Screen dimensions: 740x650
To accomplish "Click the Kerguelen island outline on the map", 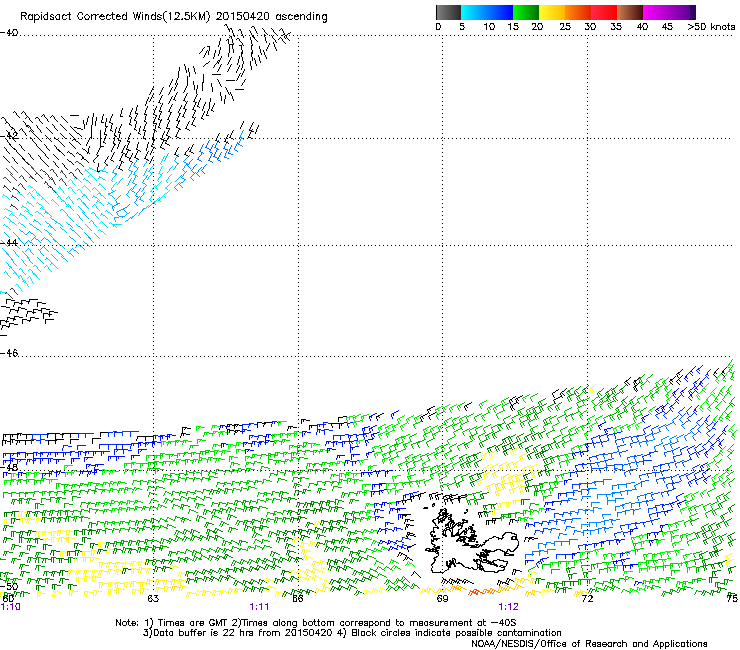I will pos(472,542).
